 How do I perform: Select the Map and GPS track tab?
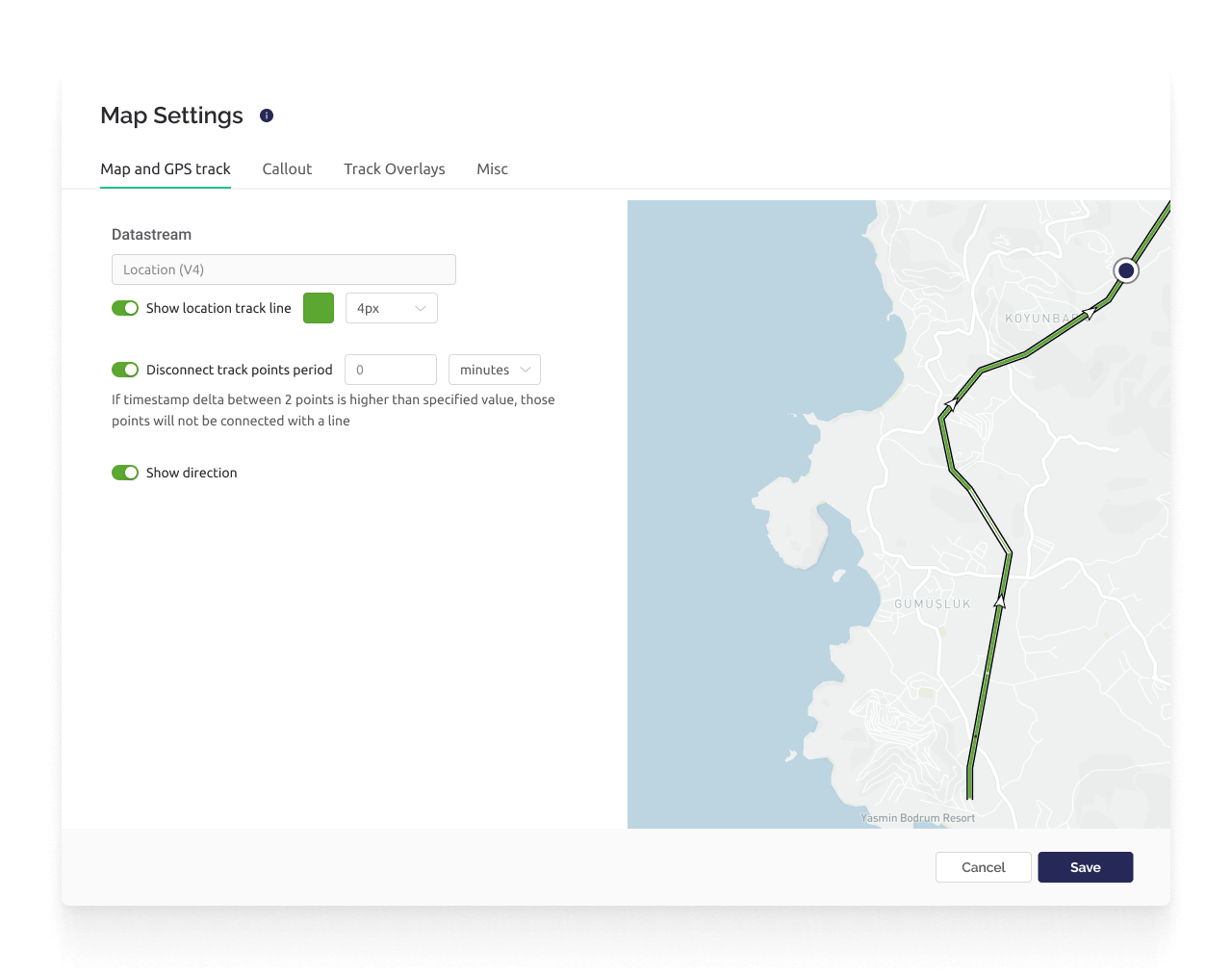click(x=166, y=168)
